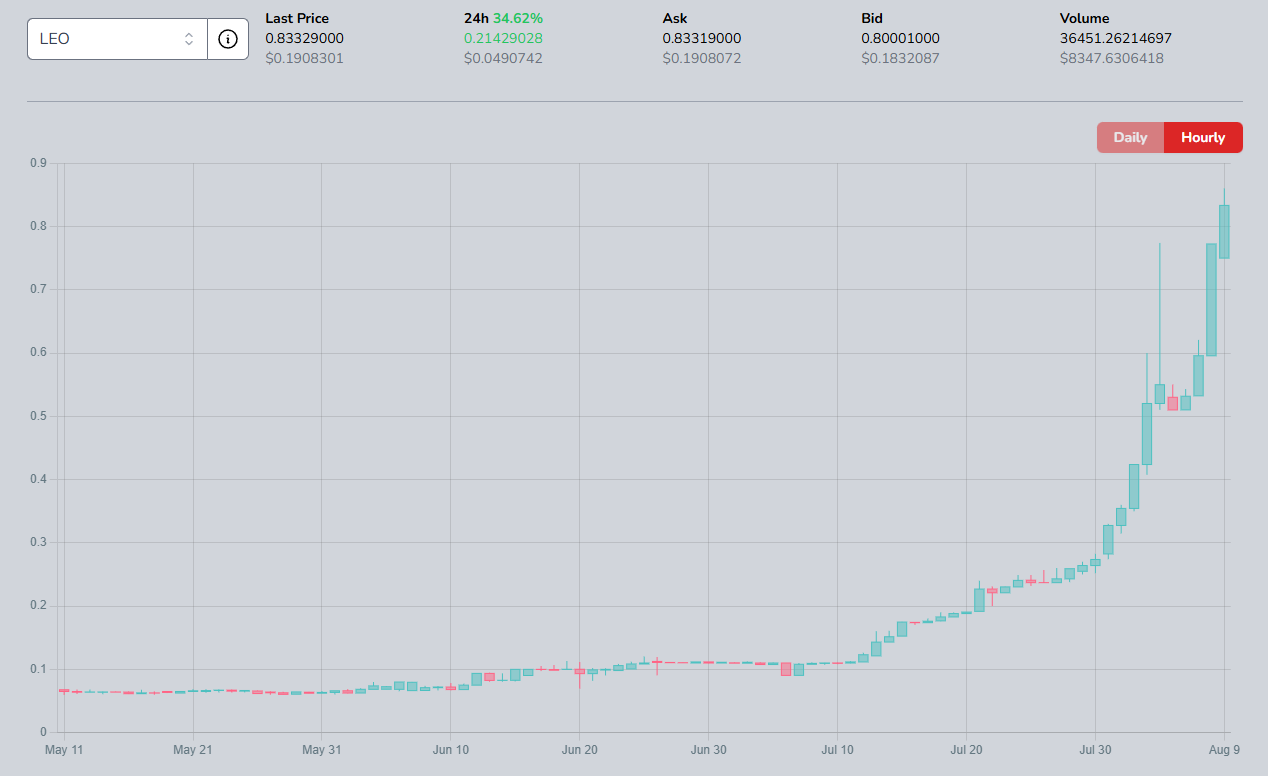This screenshot has width=1268, height=776.
Task: Click the Volume header label
Action: click(1084, 18)
